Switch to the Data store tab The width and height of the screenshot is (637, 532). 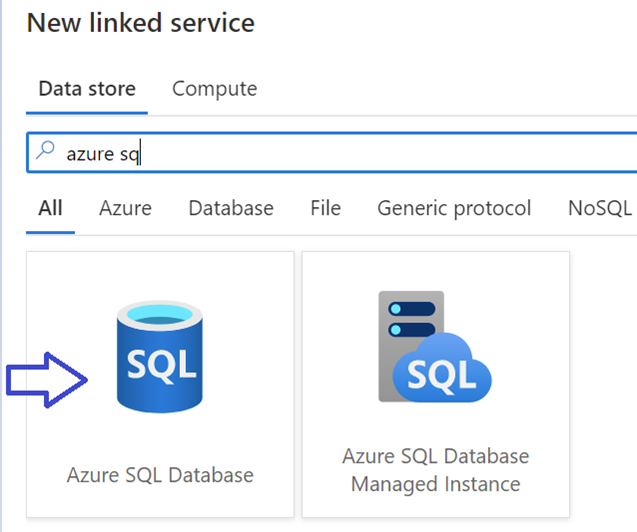coord(87,89)
